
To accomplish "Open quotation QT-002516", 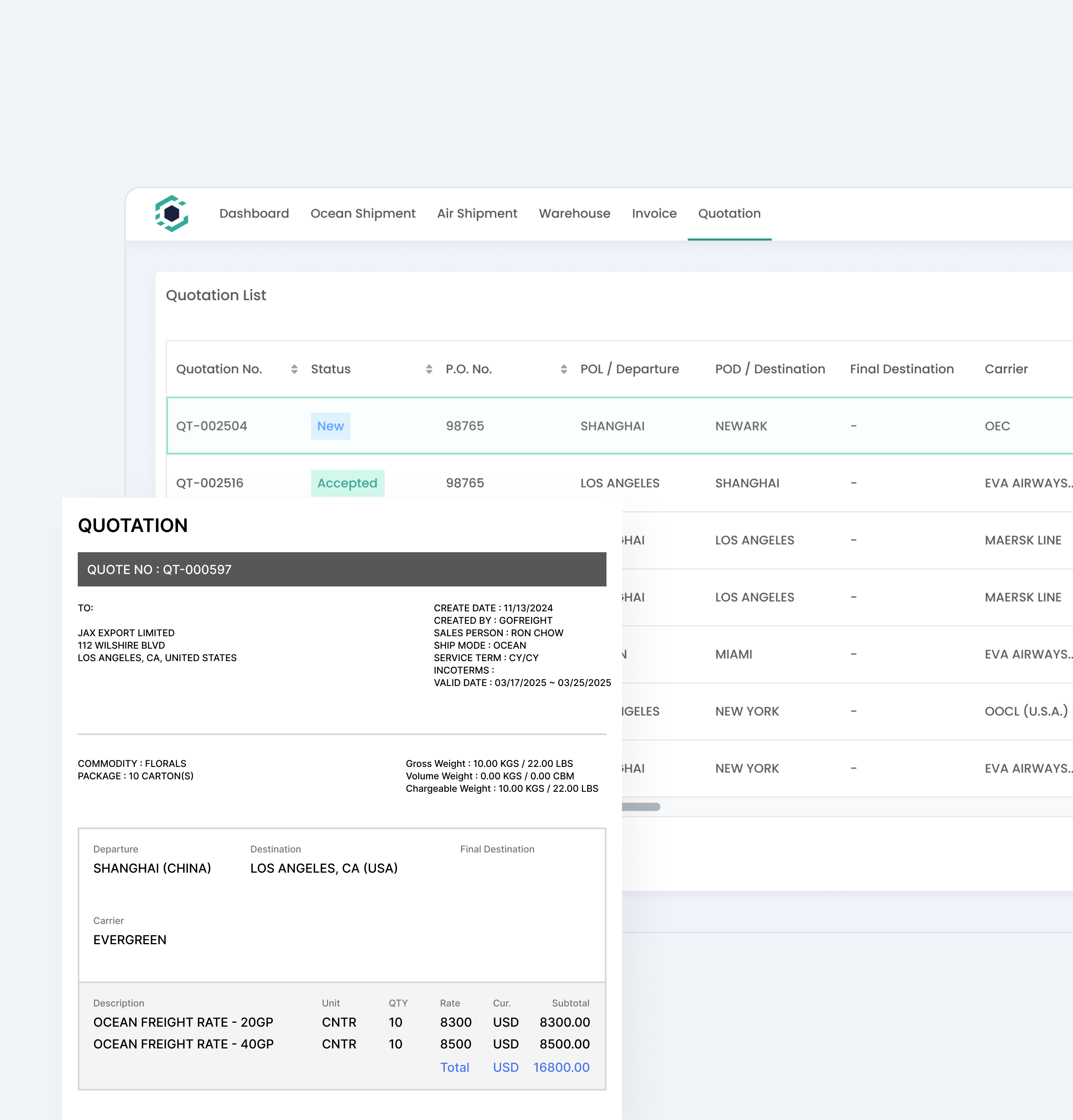I will 209,483.
